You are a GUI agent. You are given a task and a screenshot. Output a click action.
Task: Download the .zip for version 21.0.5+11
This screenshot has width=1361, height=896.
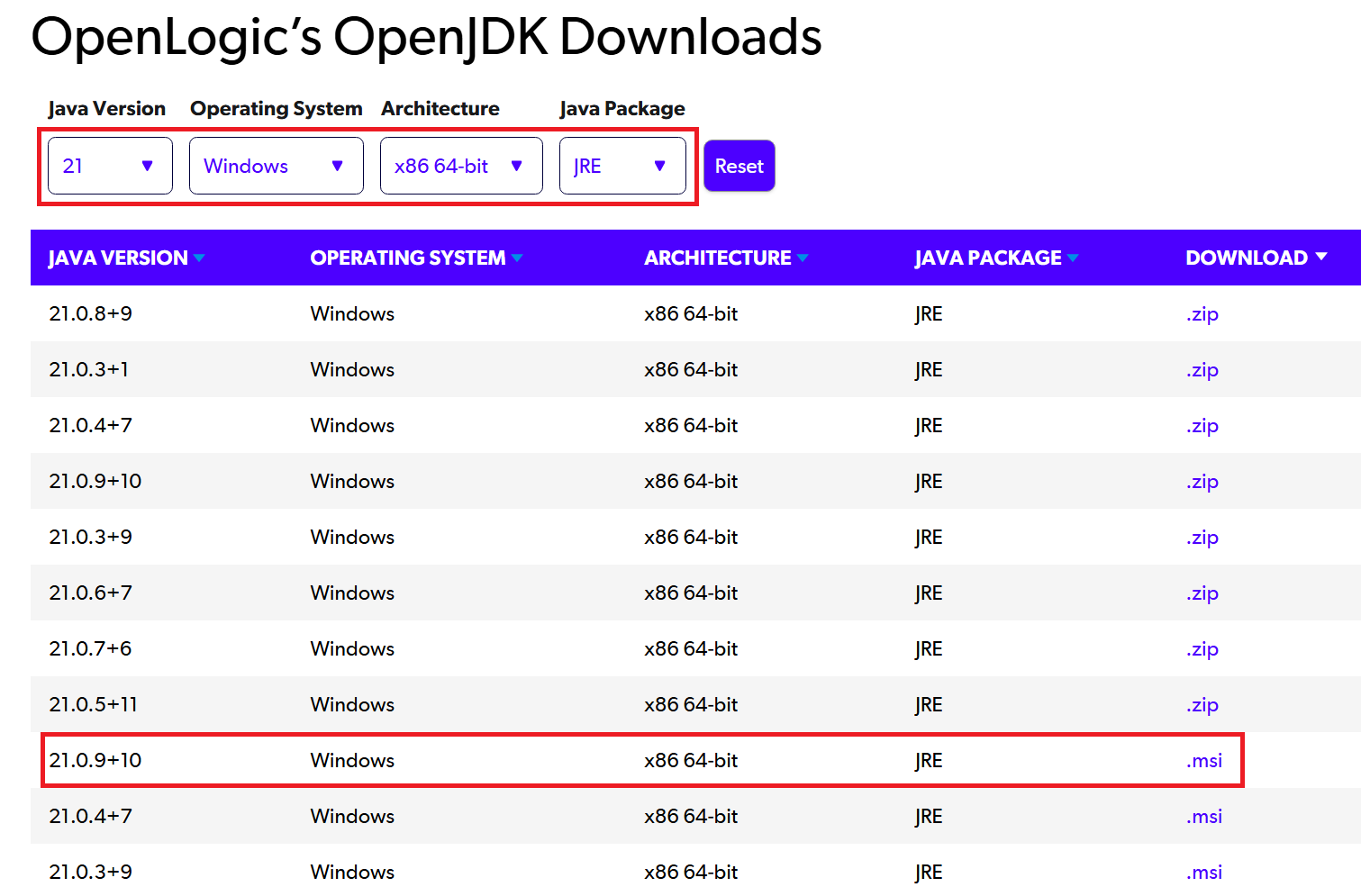pyautogui.click(x=1202, y=705)
